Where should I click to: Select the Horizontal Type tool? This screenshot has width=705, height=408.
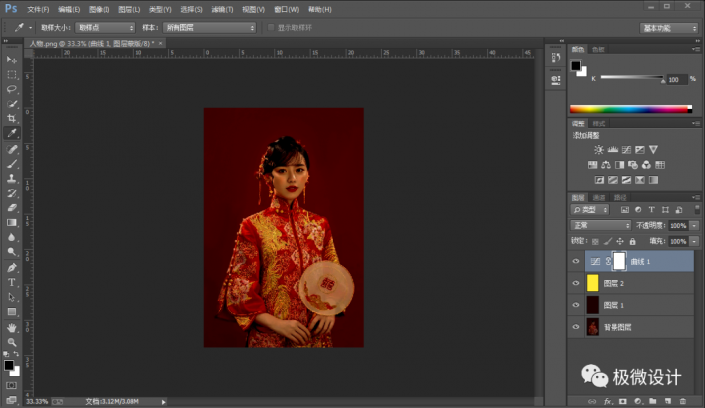(12, 282)
